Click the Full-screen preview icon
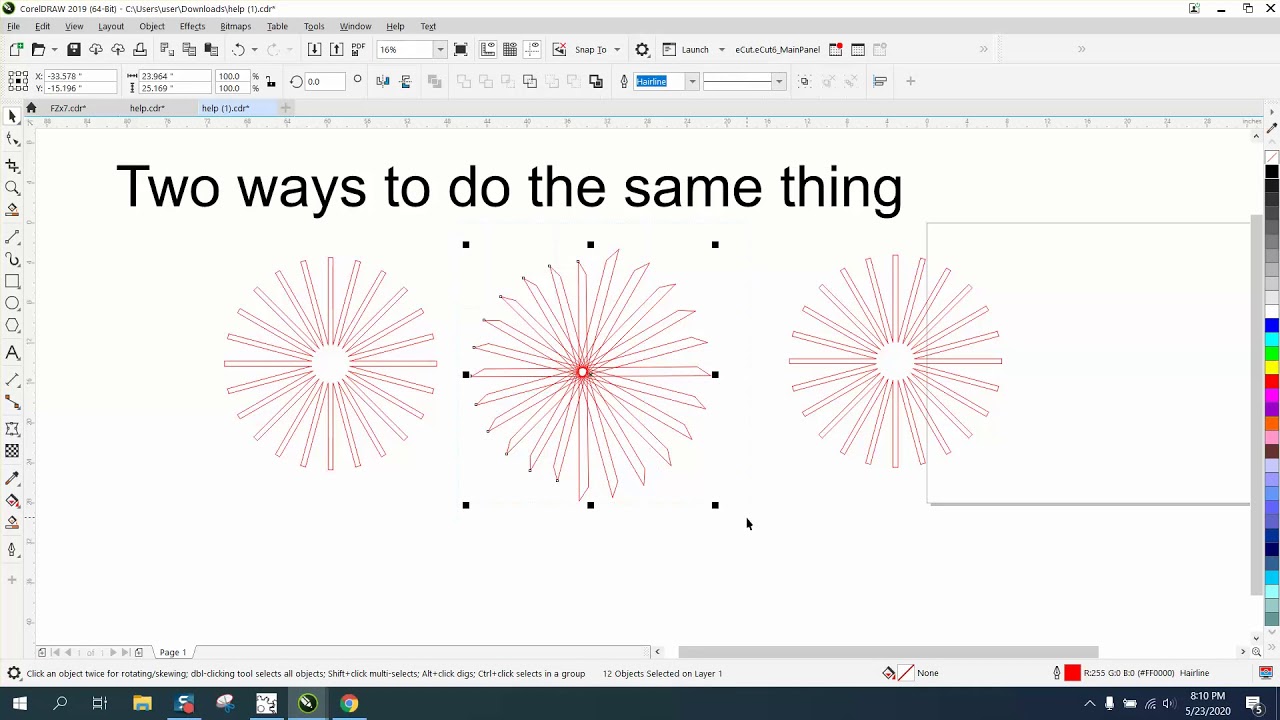This screenshot has height=720, width=1280. click(x=460, y=49)
